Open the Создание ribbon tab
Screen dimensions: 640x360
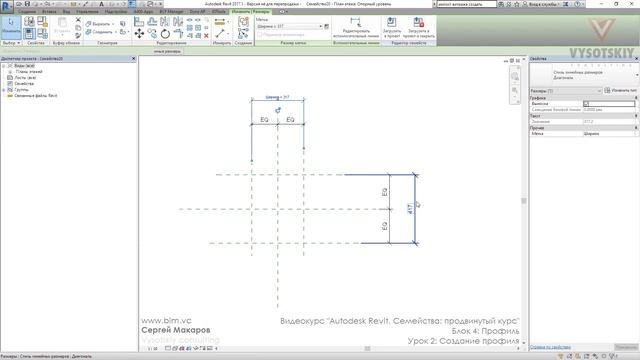(27, 11)
